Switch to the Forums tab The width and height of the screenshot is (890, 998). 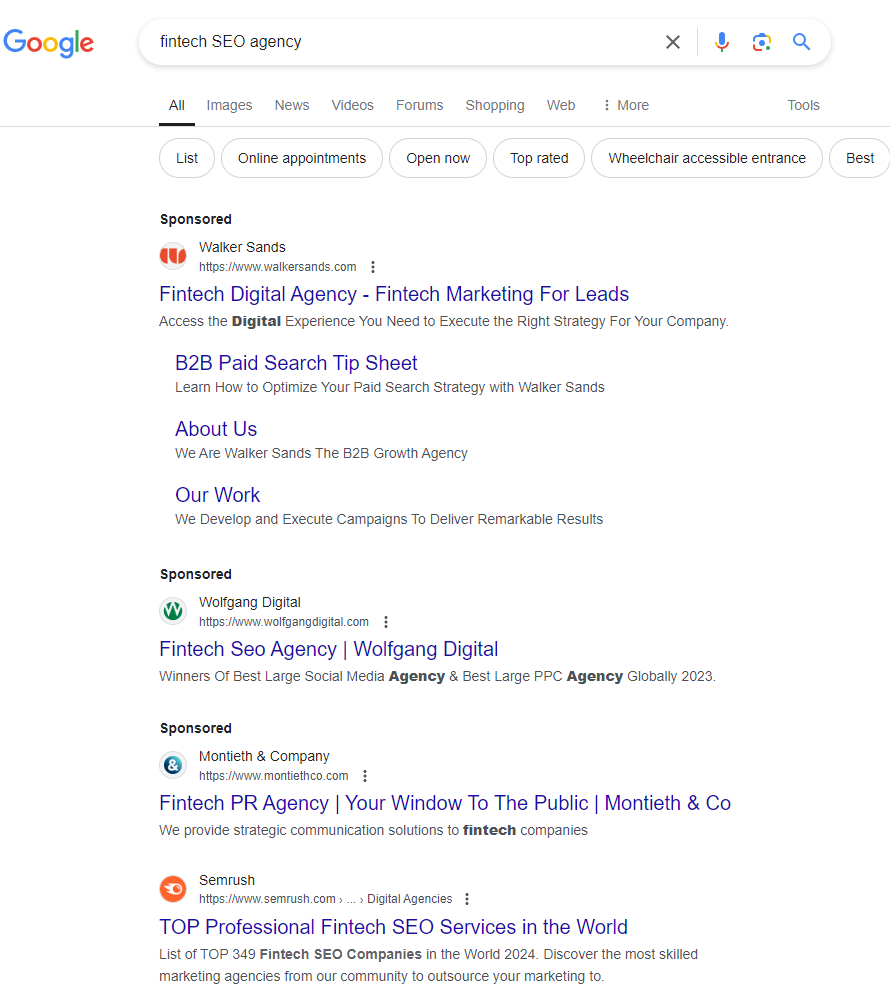point(420,105)
